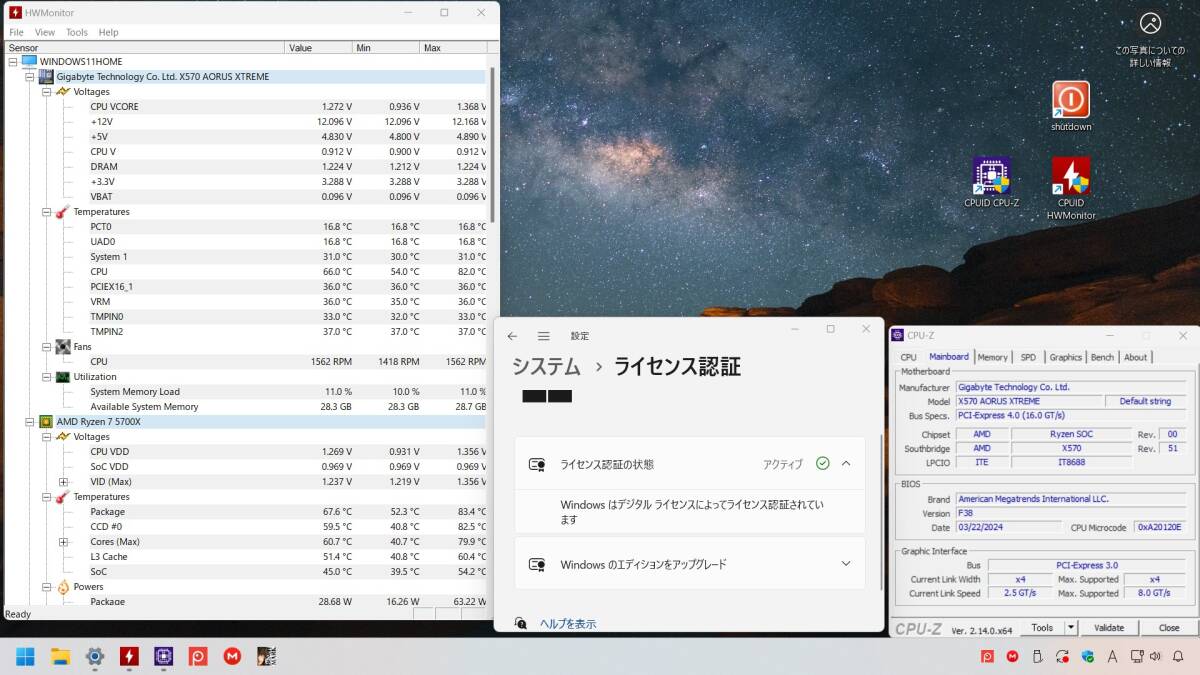Select the CPUID HWMonitor desktop shortcut

coord(1071,188)
